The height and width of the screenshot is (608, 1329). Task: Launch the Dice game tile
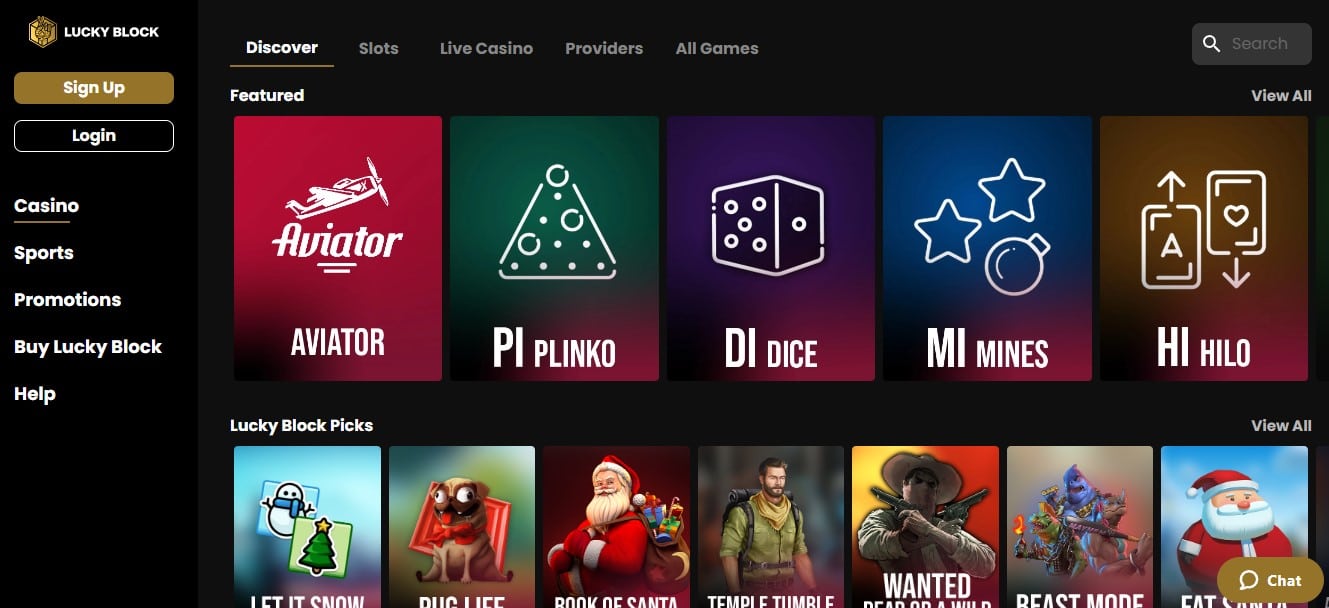tap(771, 248)
